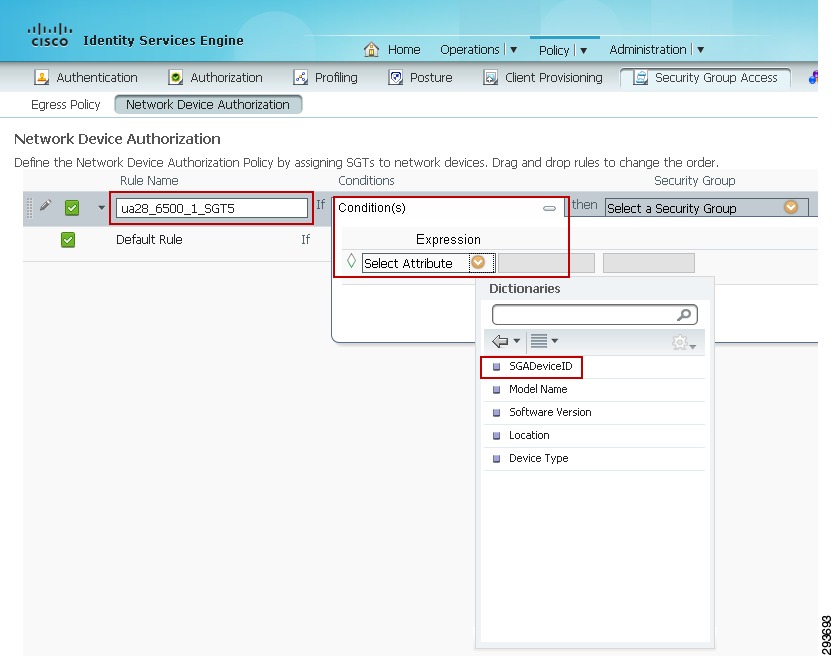Click the Authentication tab icon
The image size is (832, 656).
pos(41,77)
